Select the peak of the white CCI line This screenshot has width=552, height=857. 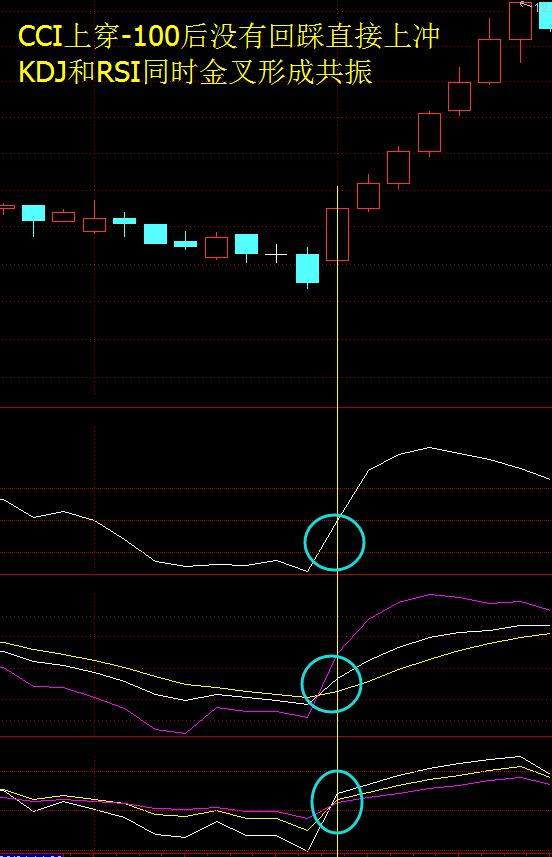(429, 447)
